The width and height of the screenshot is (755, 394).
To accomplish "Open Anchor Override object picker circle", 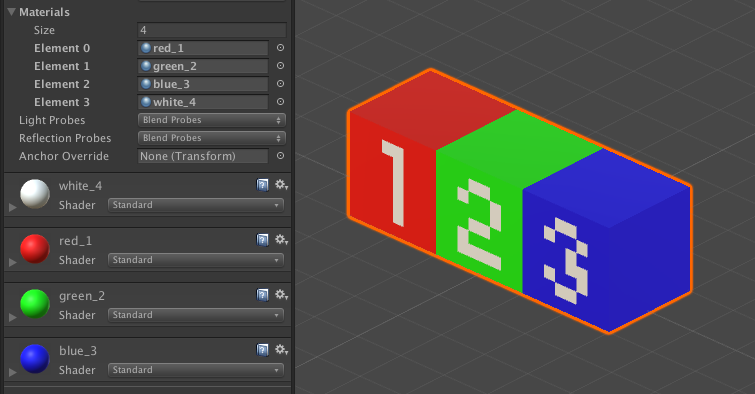I will [280, 156].
